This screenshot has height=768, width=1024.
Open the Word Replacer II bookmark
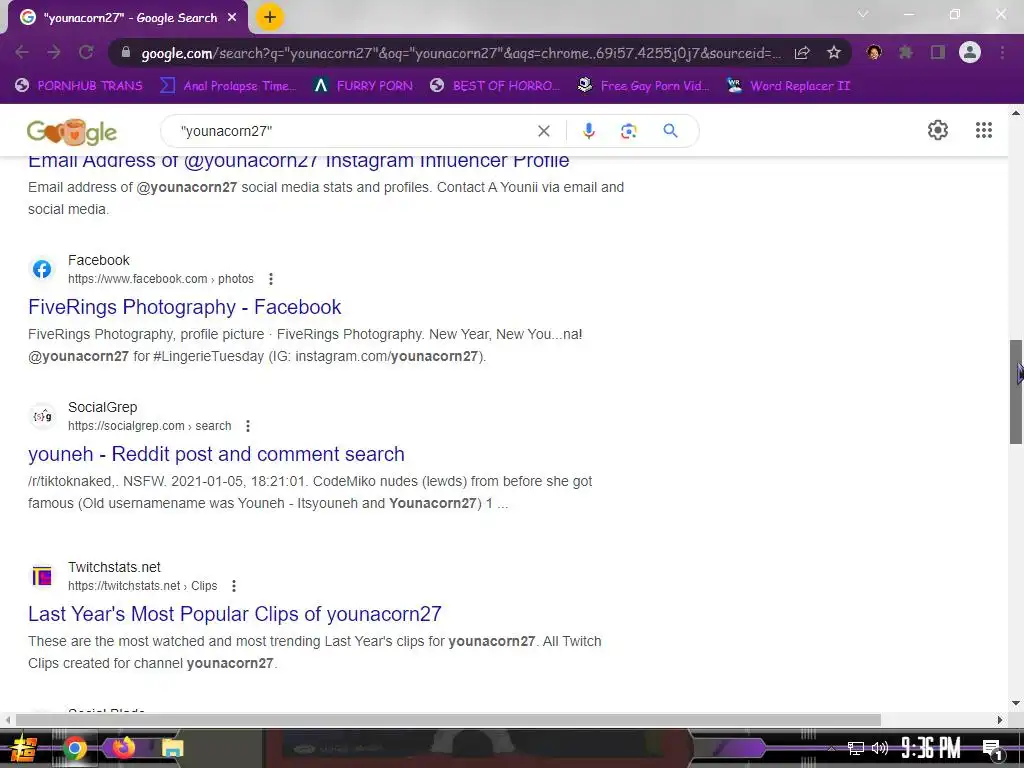click(x=788, y=86)
